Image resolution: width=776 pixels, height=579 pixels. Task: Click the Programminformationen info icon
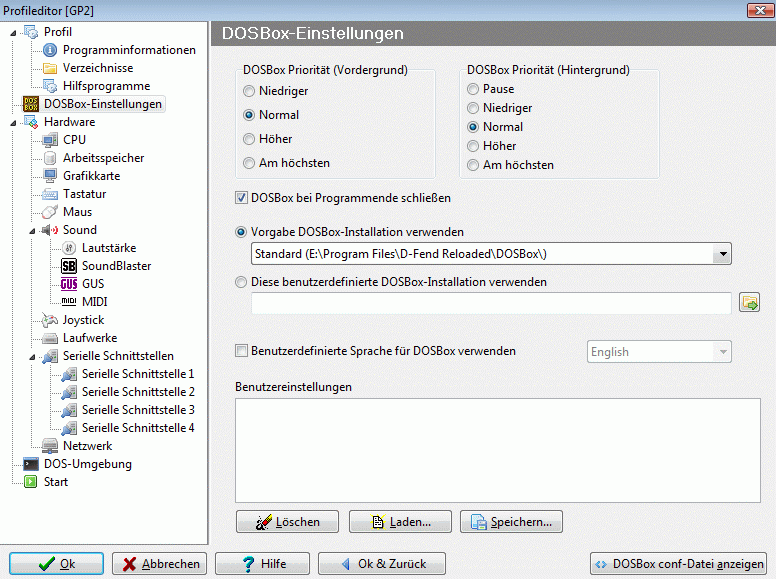click(x=50, y=50)
